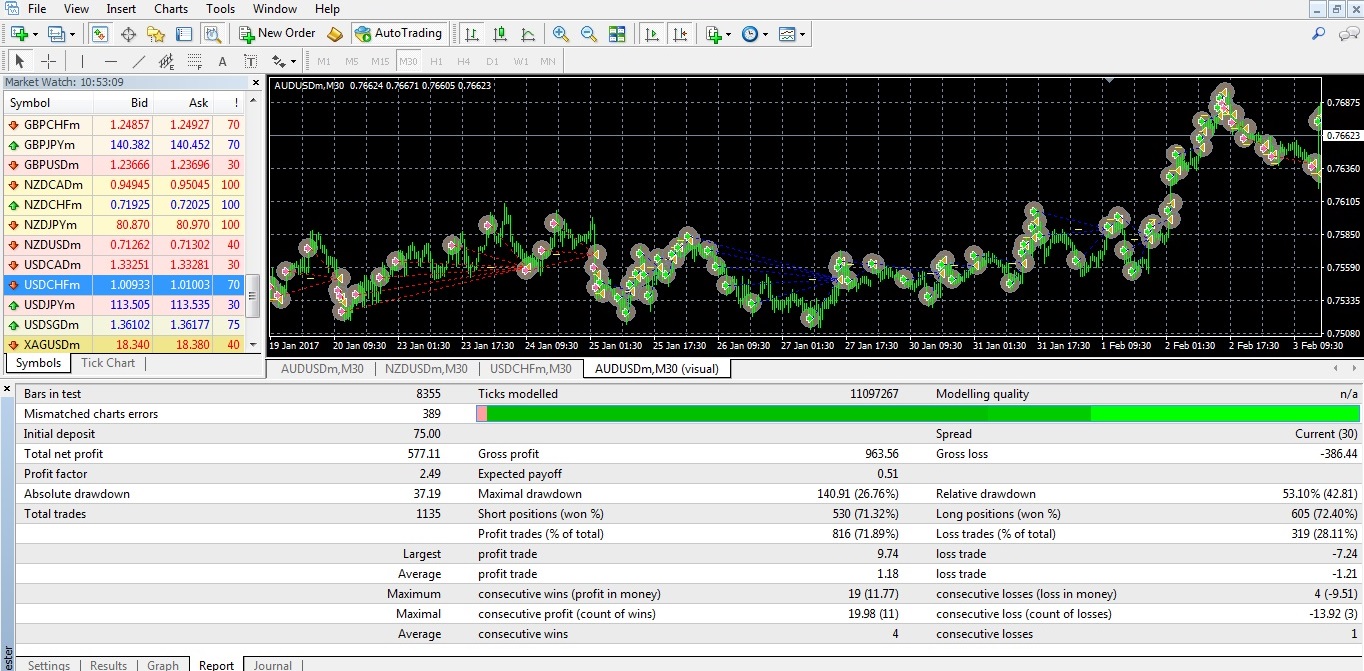Click the New Order button
The width and height of the screenshot is (1364, 671).
[277, 34]
